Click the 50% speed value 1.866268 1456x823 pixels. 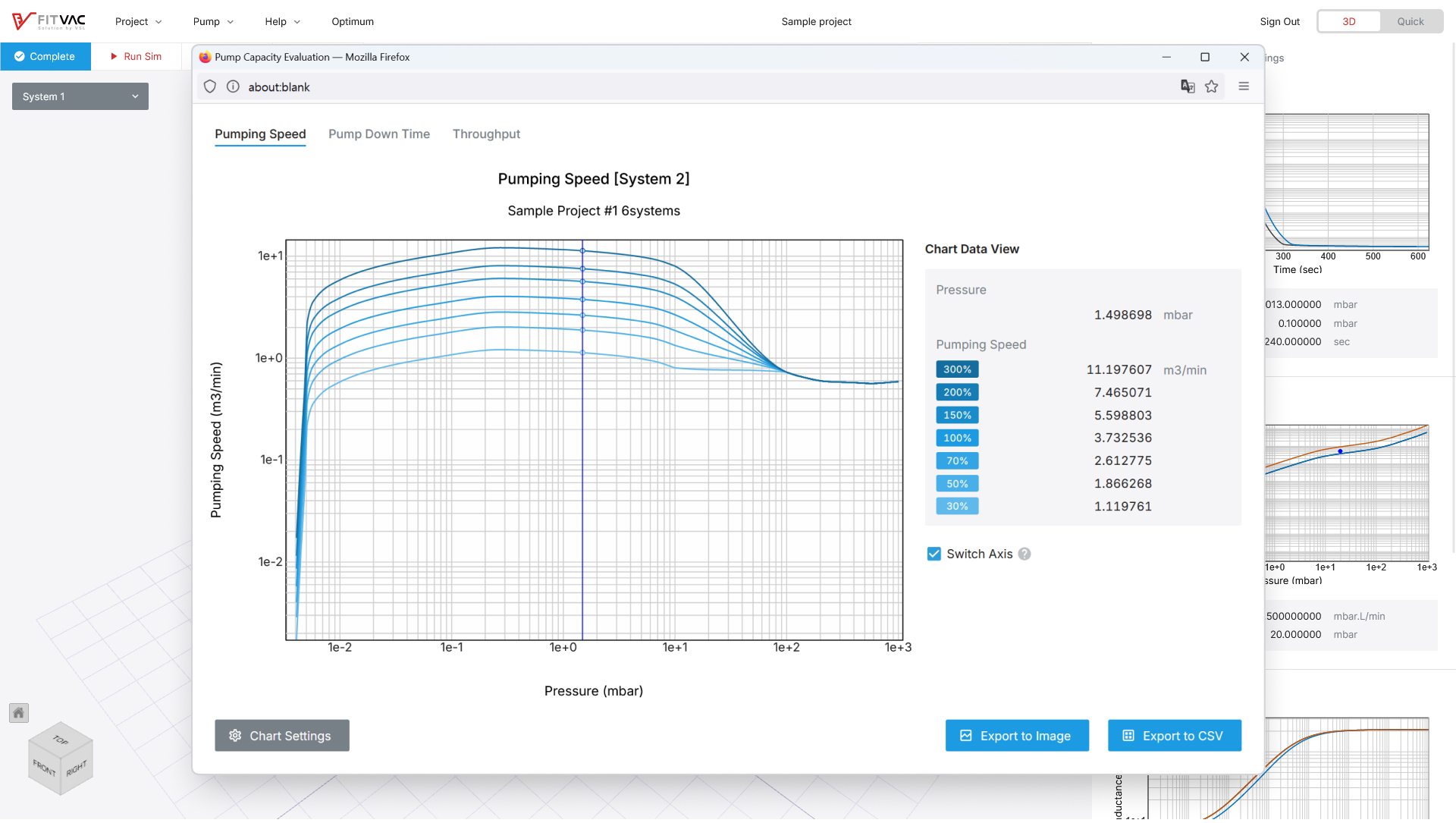(x=1122, y=483)
